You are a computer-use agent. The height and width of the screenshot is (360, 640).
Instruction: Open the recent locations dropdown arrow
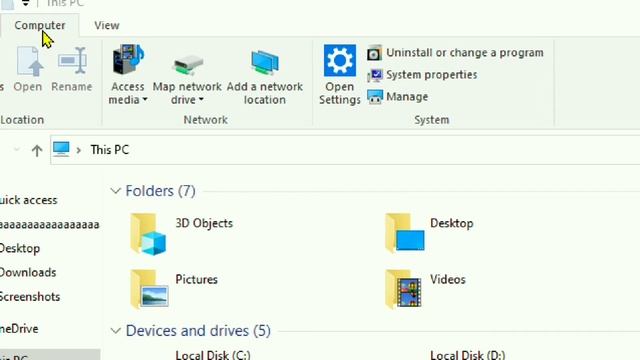[x=17, y=150]
